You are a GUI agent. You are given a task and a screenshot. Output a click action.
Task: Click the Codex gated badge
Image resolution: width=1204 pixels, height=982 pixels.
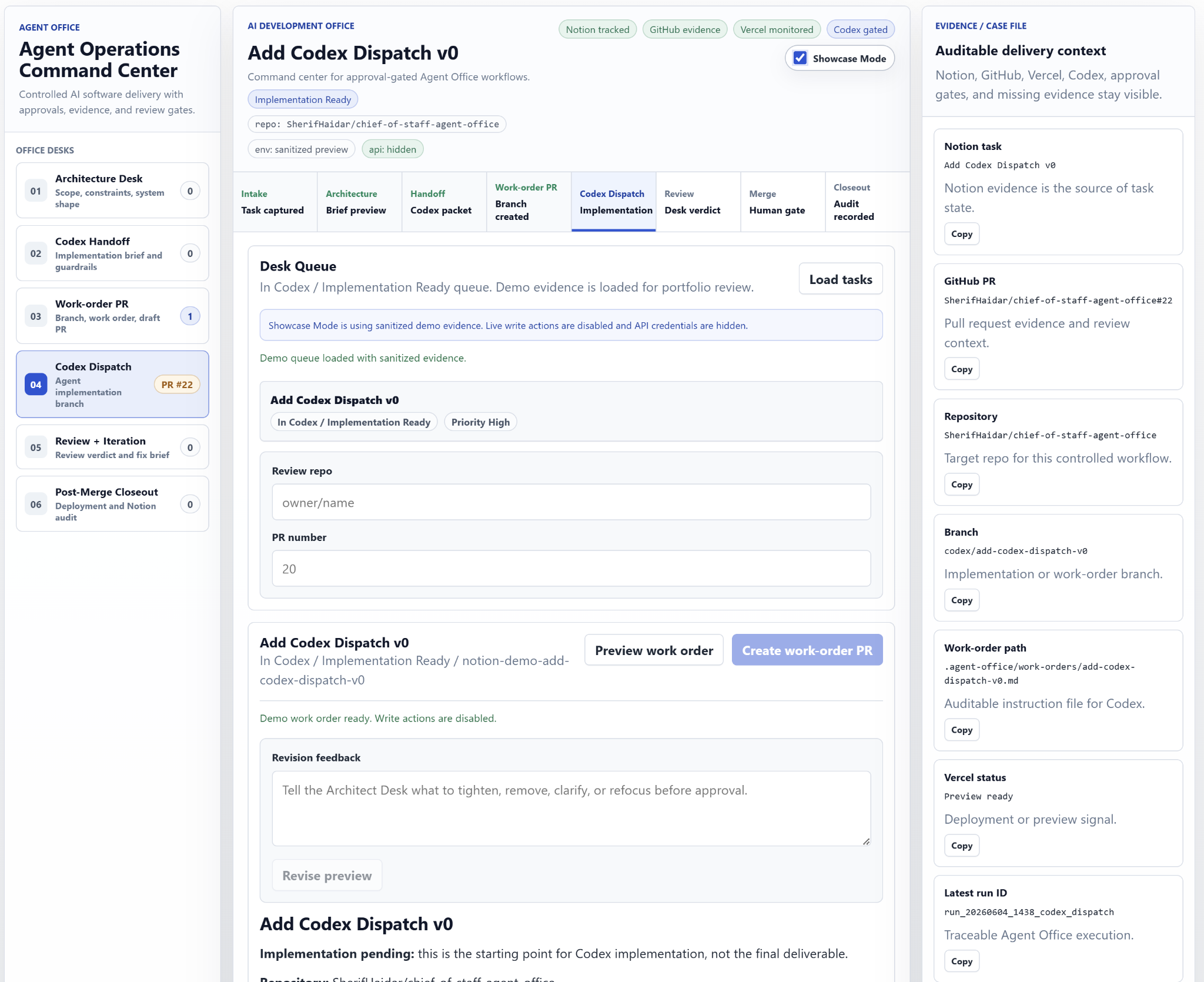click(x=861, y=29)
